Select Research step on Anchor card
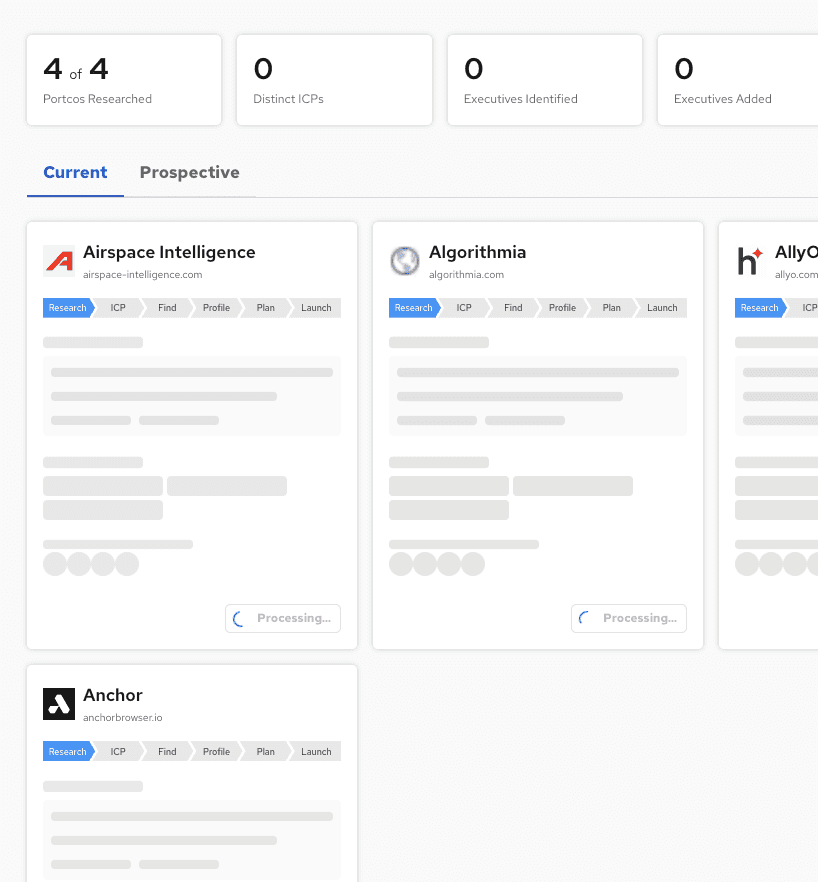This screenshot has width=818, height=882. point(68,752)
